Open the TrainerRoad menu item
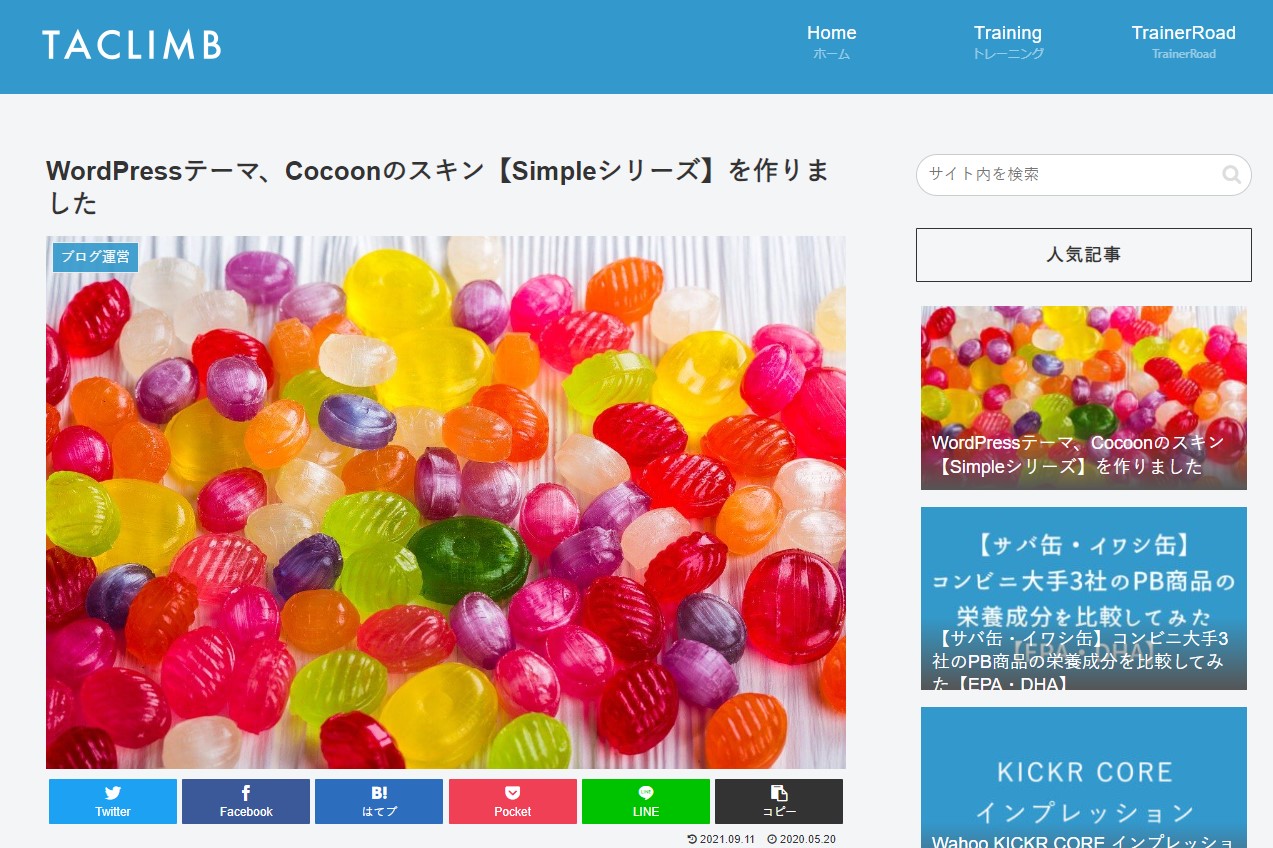The height and width of the screenshot is (848, 1273). pyautogui.click(x=1184, y=42)
